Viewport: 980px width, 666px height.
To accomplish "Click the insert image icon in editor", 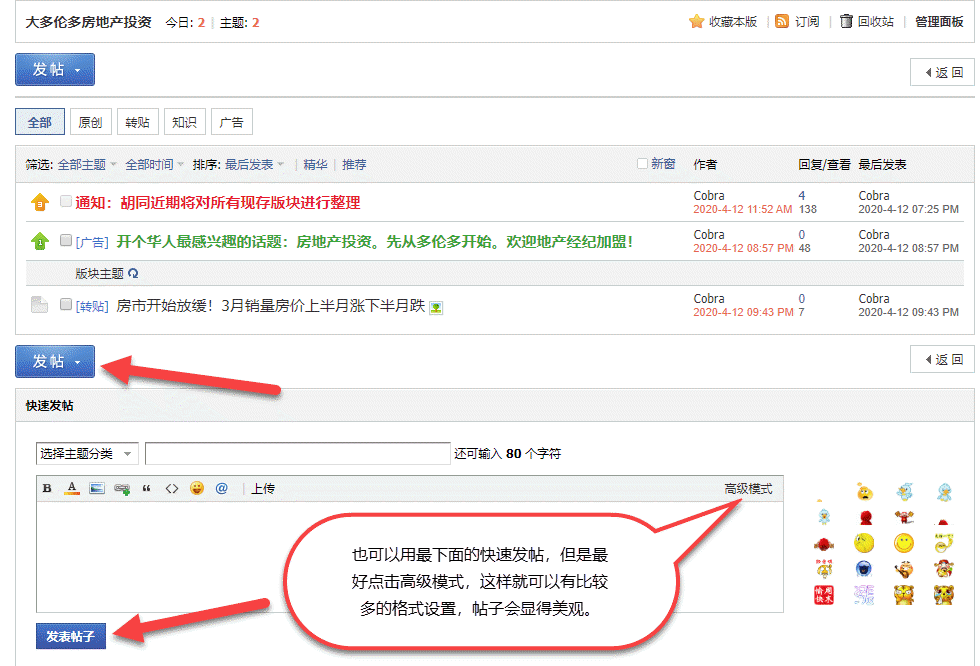I will [97, 489].
